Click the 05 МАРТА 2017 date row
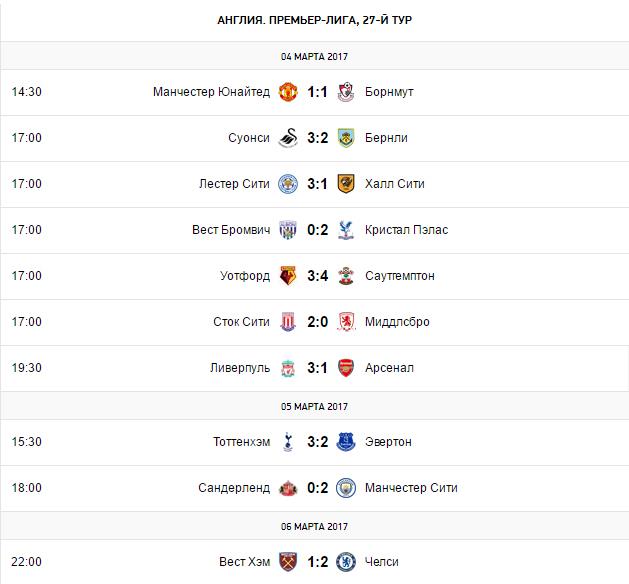Screen dimensions: 629x584 click(314, 406)
